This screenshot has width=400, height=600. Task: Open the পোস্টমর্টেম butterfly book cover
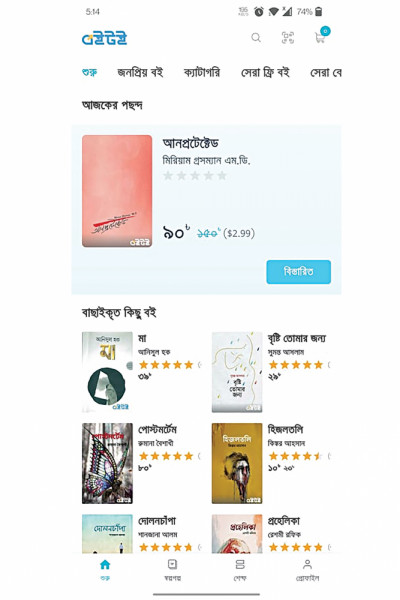(x=107, y=463)
